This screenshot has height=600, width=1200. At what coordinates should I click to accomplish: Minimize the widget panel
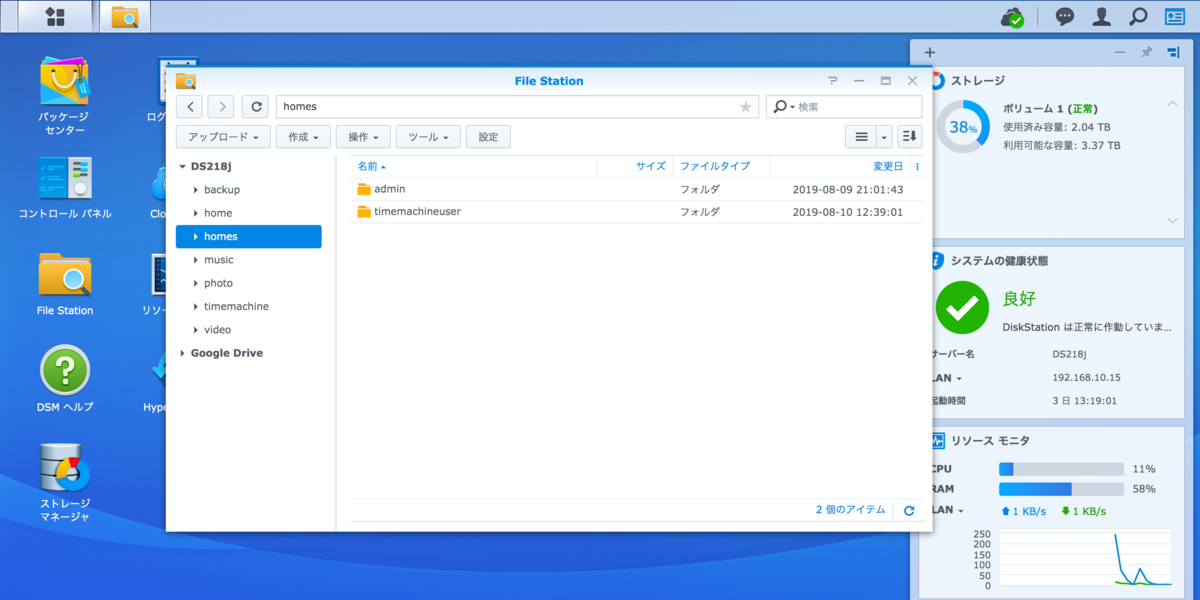click(1120, 52)
